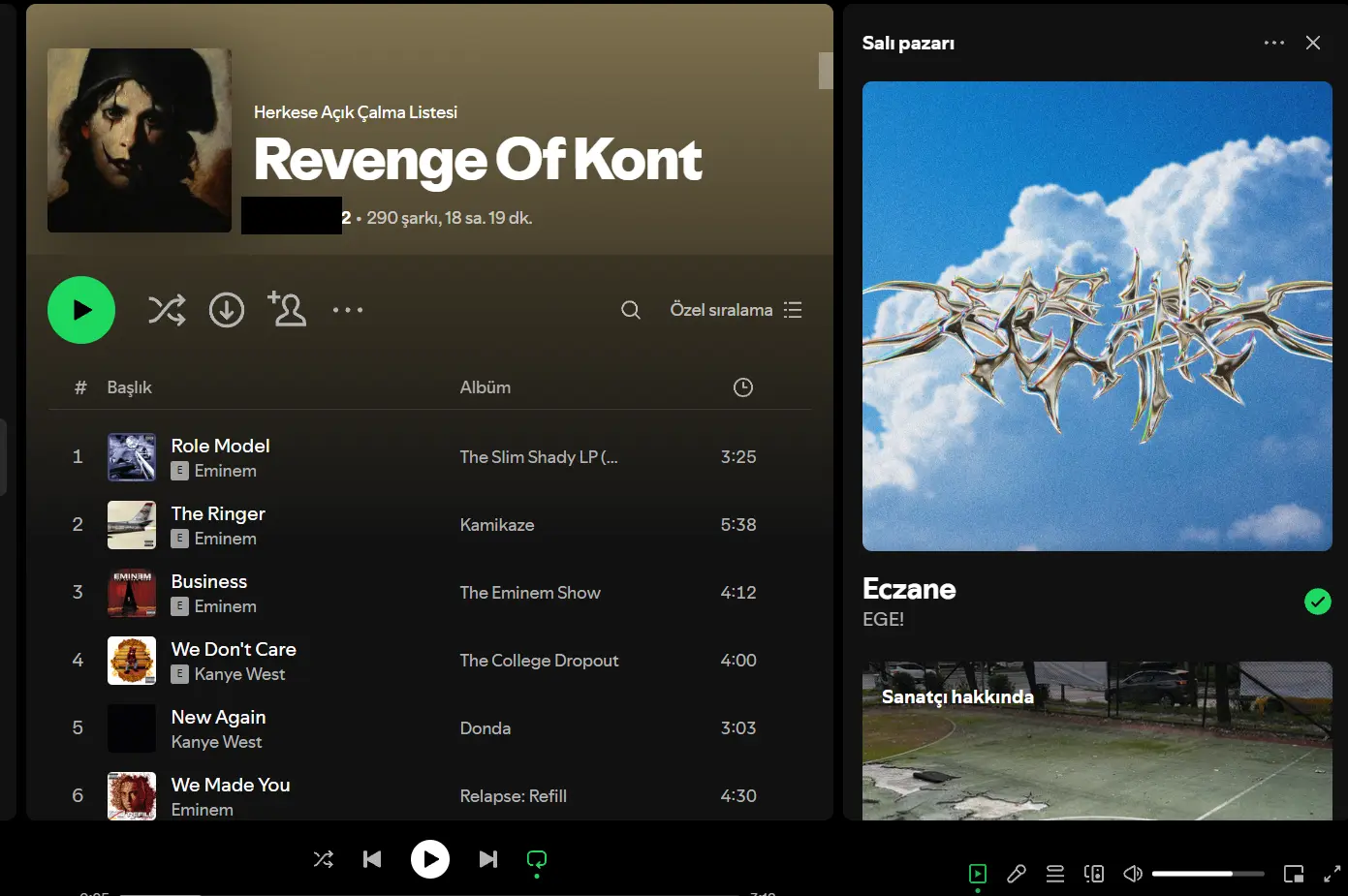Open the Özel sıralama sort dropdown
1348x896 pixels.
[x=736, y=310]
